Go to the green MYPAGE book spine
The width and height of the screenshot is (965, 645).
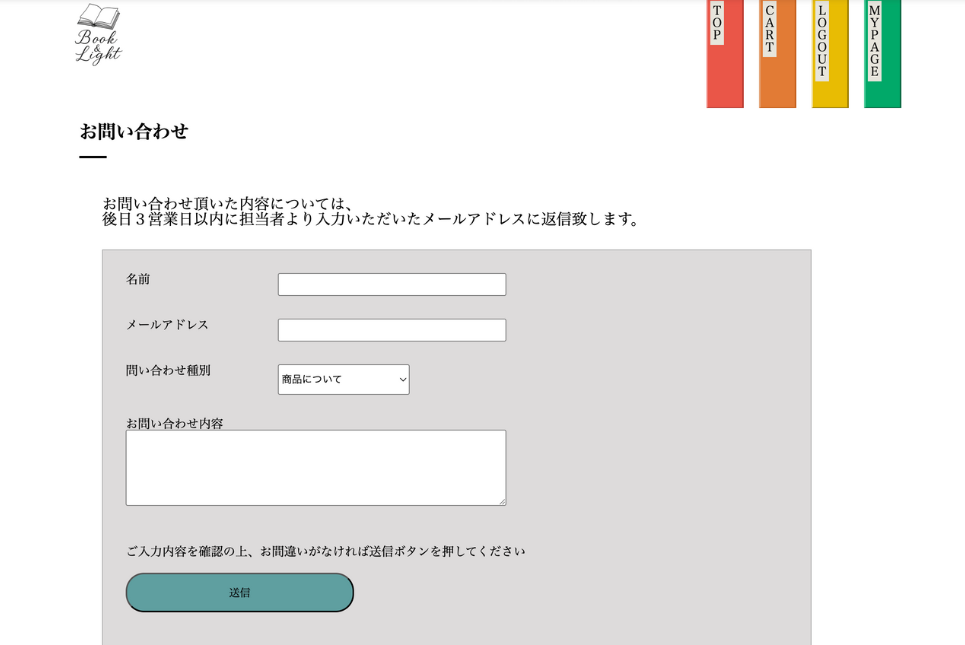(x=882, y=53)
